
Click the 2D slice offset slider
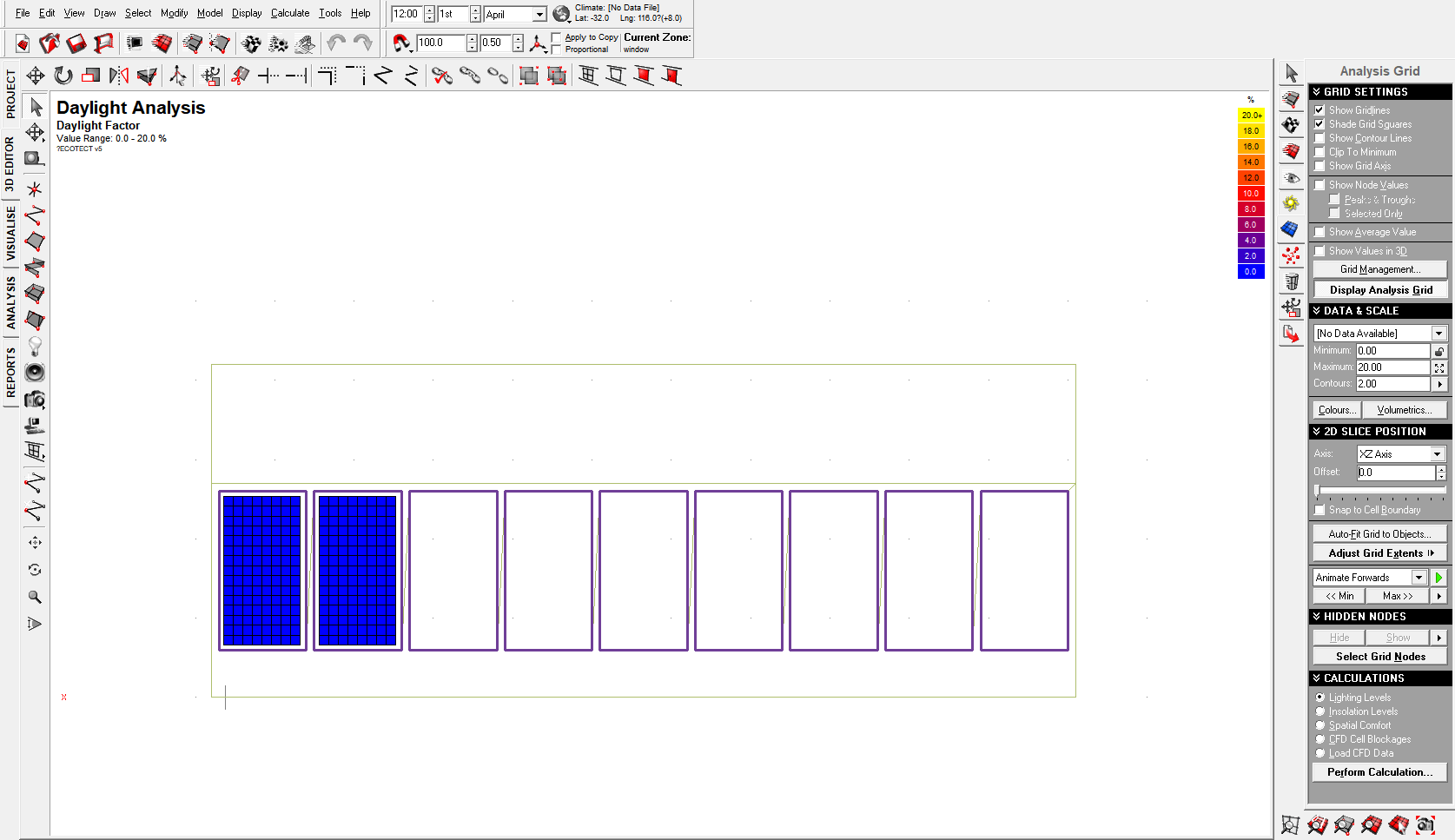click(1379, 491)
